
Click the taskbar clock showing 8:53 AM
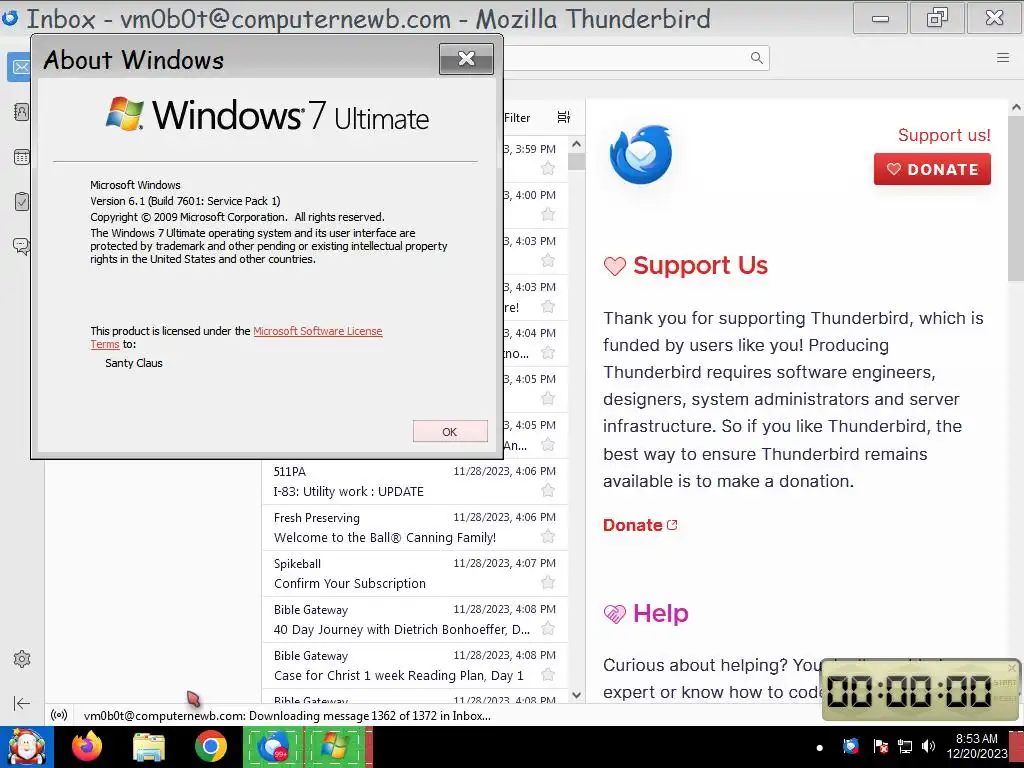976,746
